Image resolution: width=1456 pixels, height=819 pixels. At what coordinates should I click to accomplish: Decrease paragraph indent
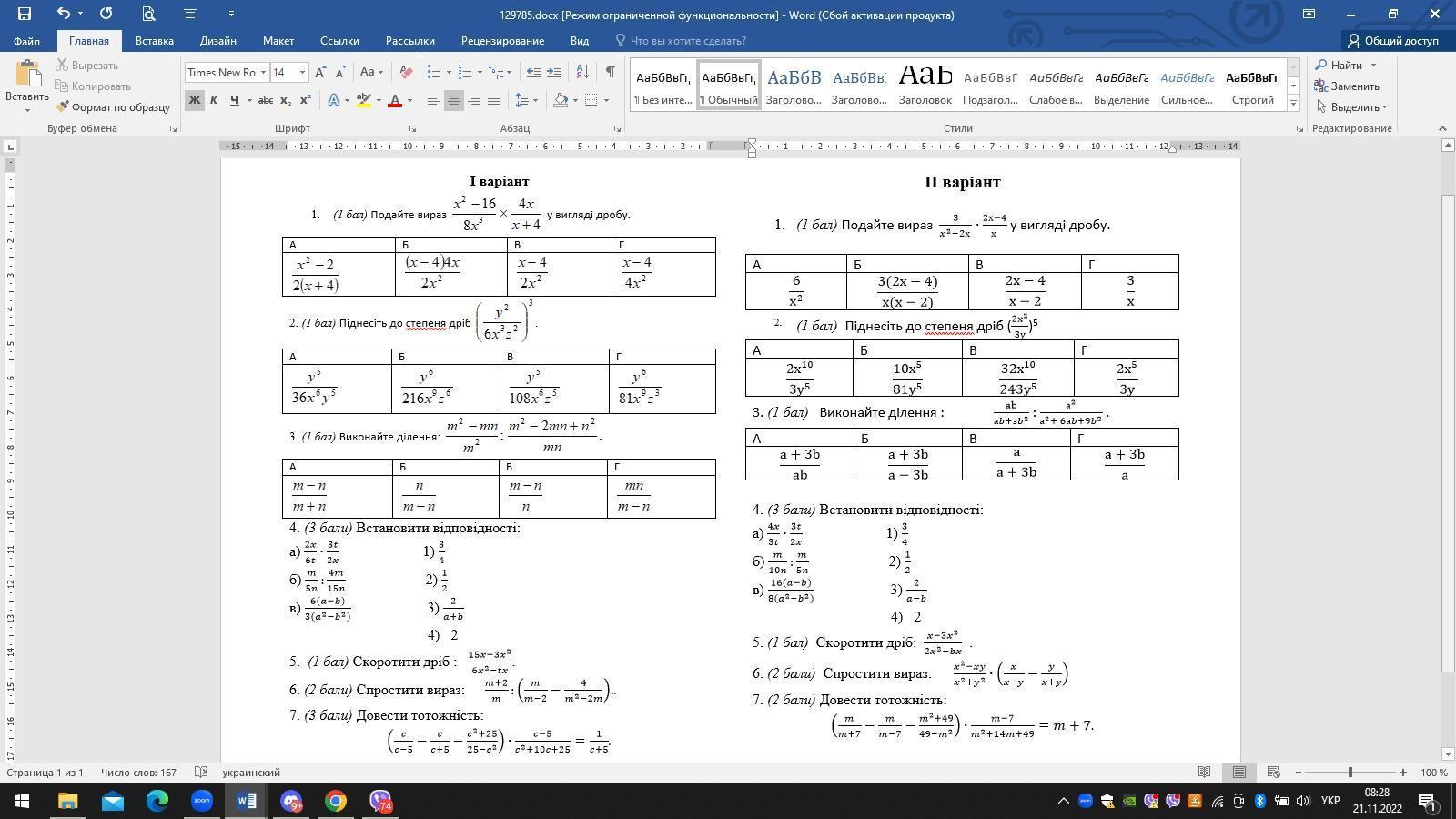point(534,72)
